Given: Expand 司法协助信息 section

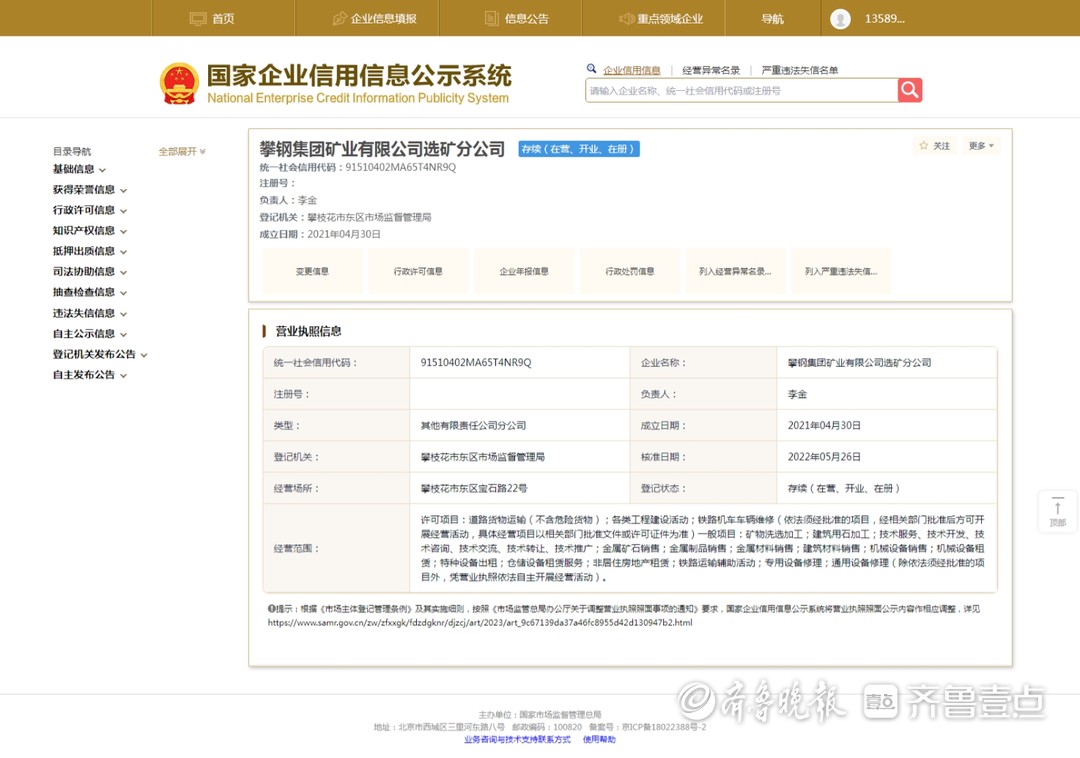Looking at the screenshot, I should (90, 272).
